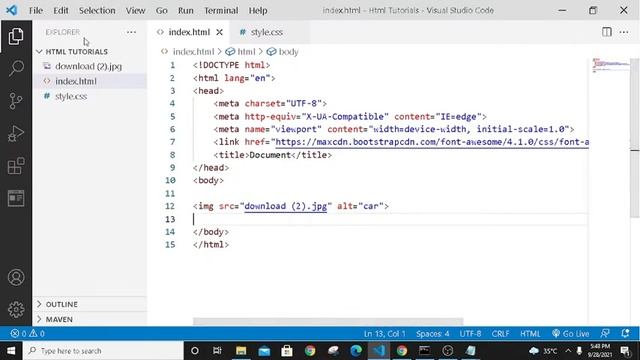Open the Extensions view
The image size is (640, 360).
click(x=16, y=166)
